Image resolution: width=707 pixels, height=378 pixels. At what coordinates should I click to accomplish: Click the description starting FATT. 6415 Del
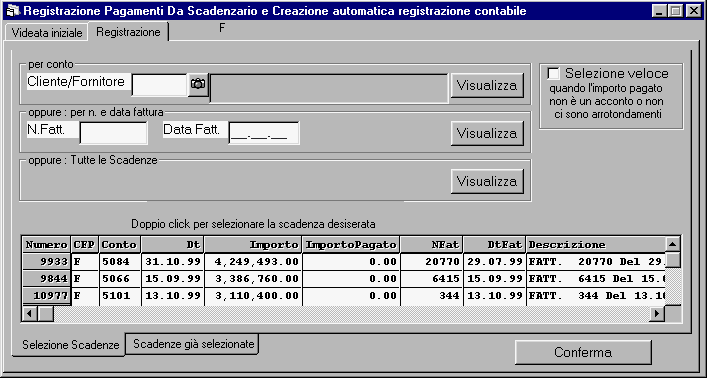pyautogui.click(x=596, y=279)
